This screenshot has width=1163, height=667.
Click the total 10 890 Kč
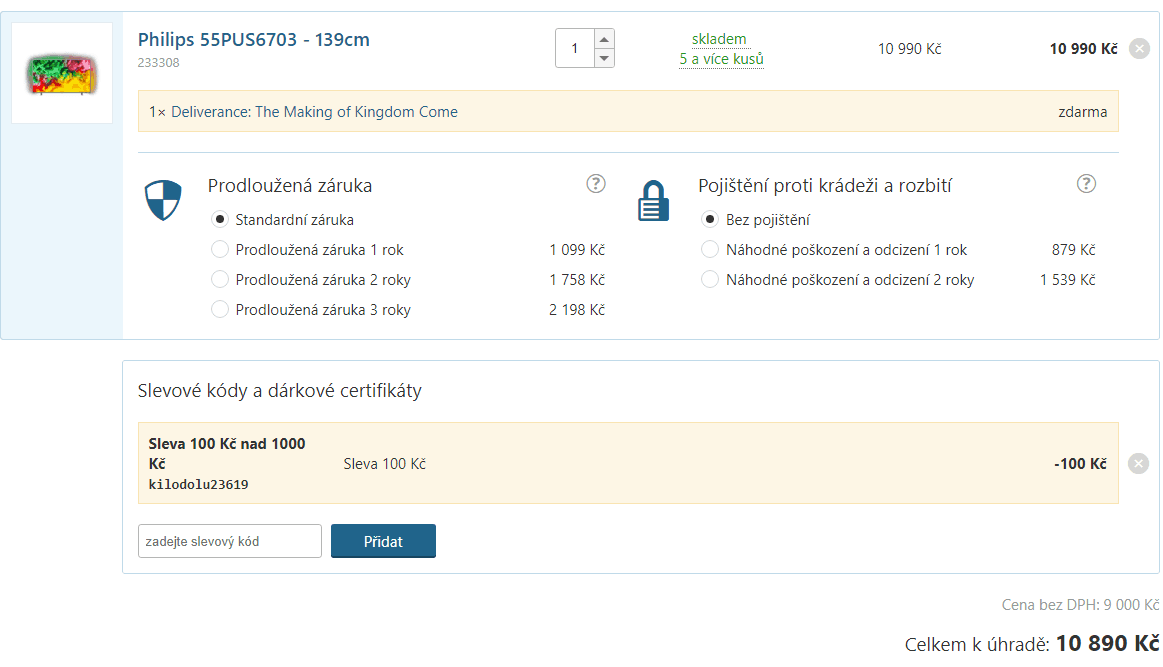tap(1107, 643)
